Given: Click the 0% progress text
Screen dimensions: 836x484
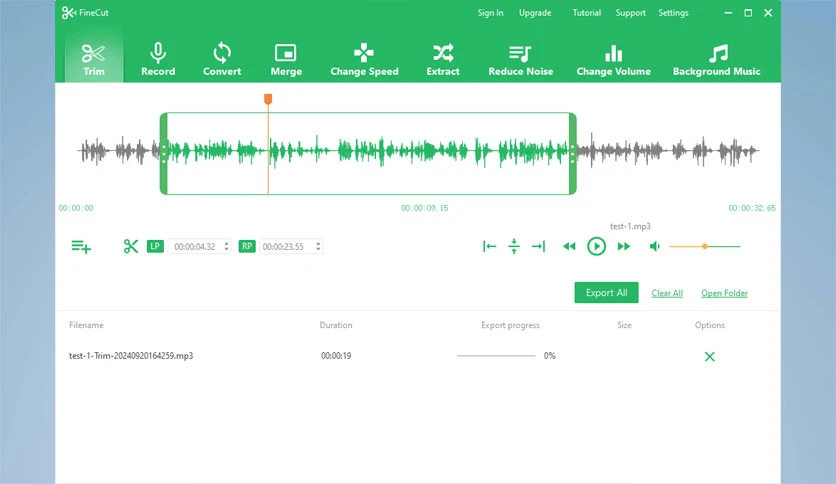Looking at the screenshot, I should [550, 356].
